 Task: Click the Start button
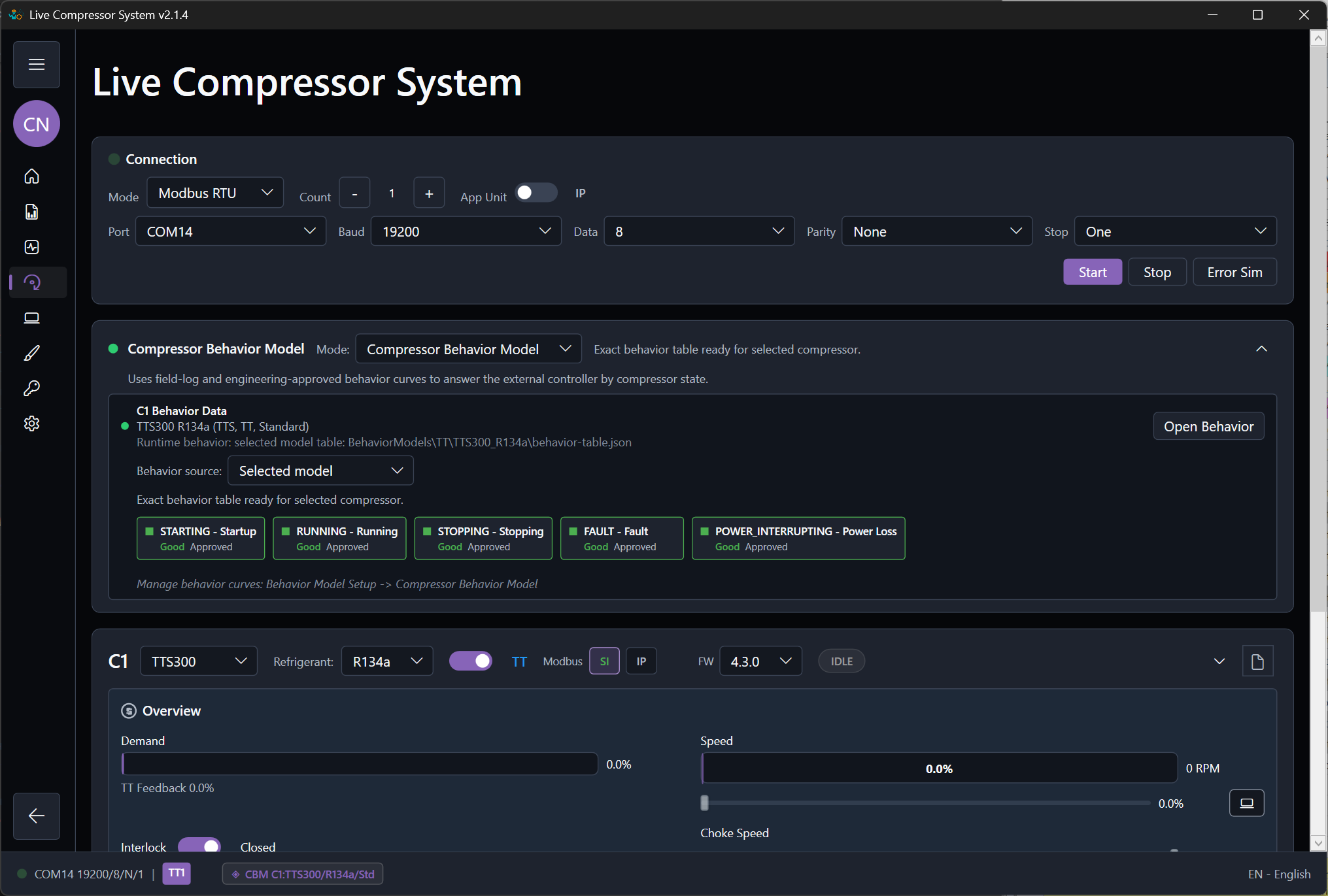point(1093,272)
